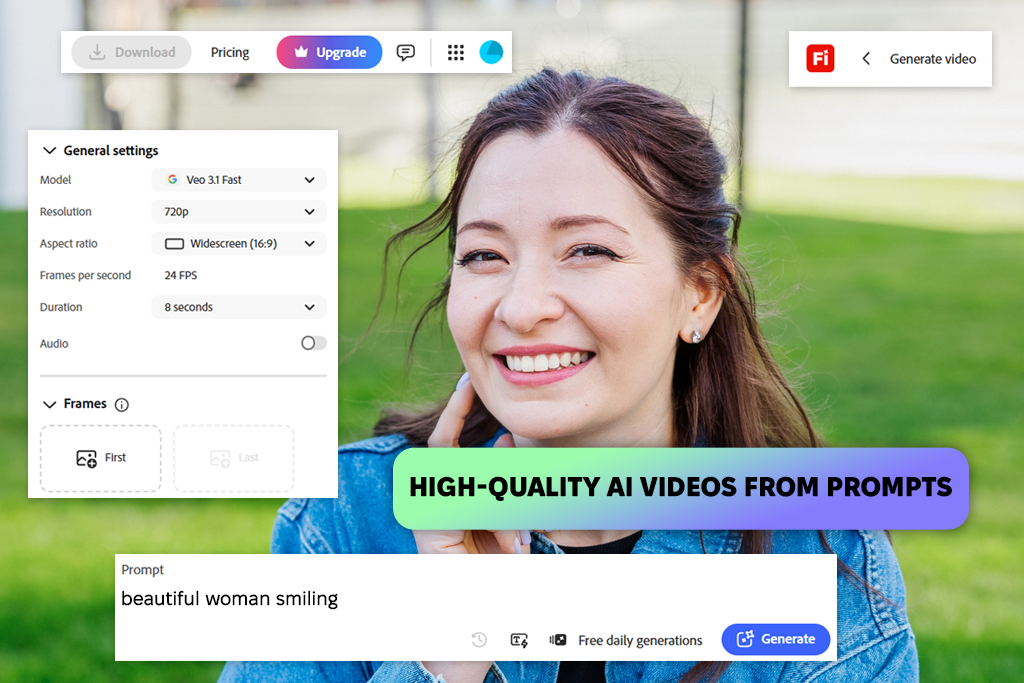Screen dimensions: 1024x683
Task: Click the Download button
Action: tap(131, 52)
